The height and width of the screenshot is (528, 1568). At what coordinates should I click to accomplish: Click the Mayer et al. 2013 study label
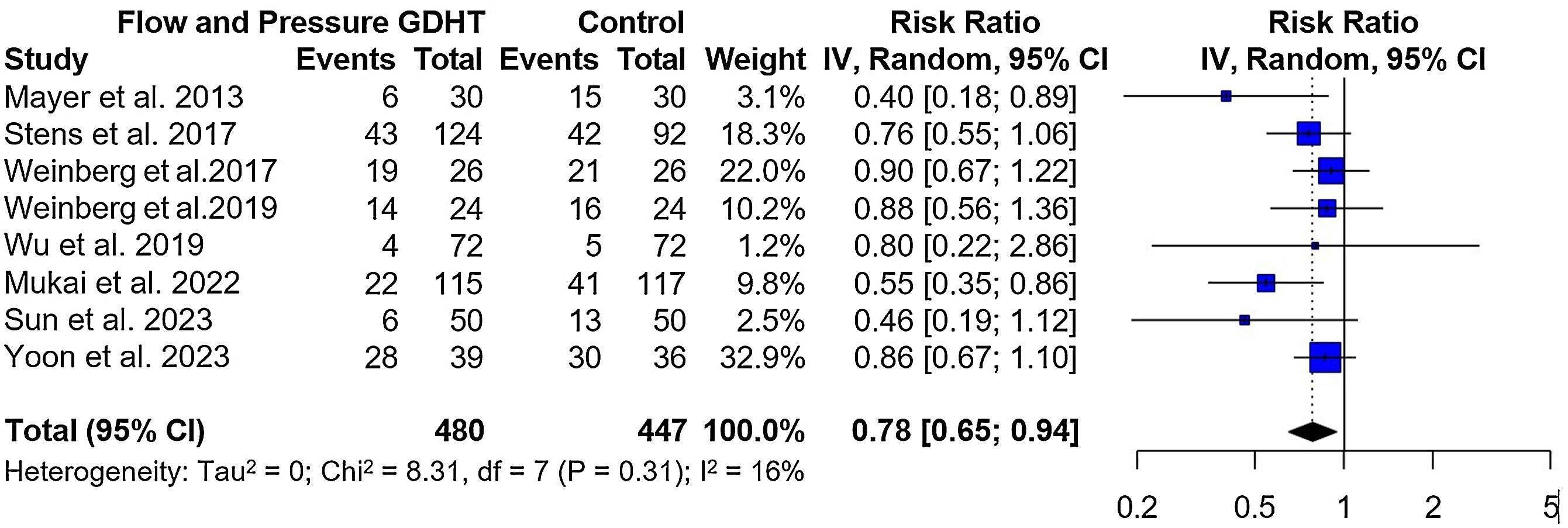tap(123, 97)
